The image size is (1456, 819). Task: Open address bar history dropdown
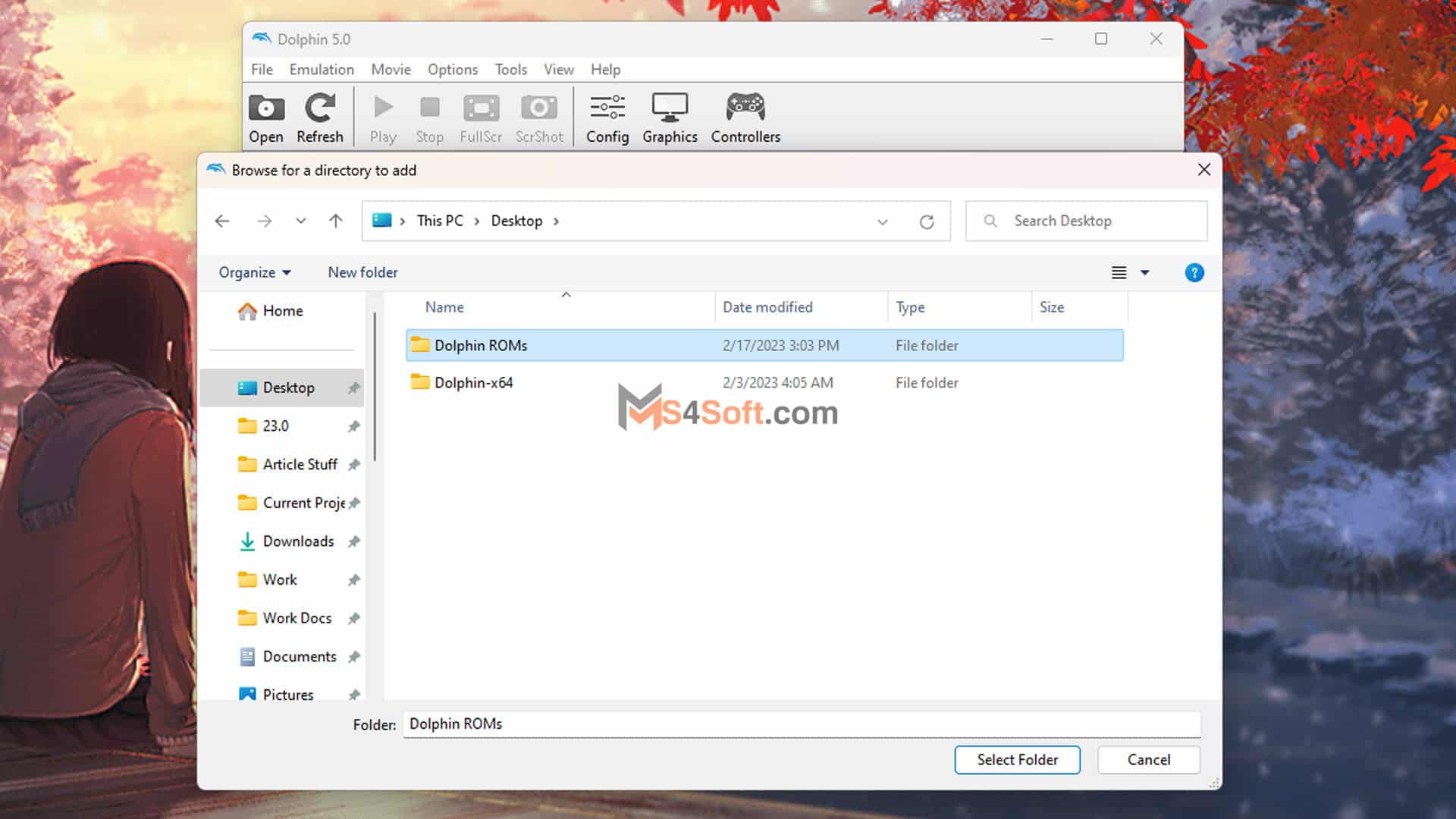pyautogui.click(x=882, y=221)
